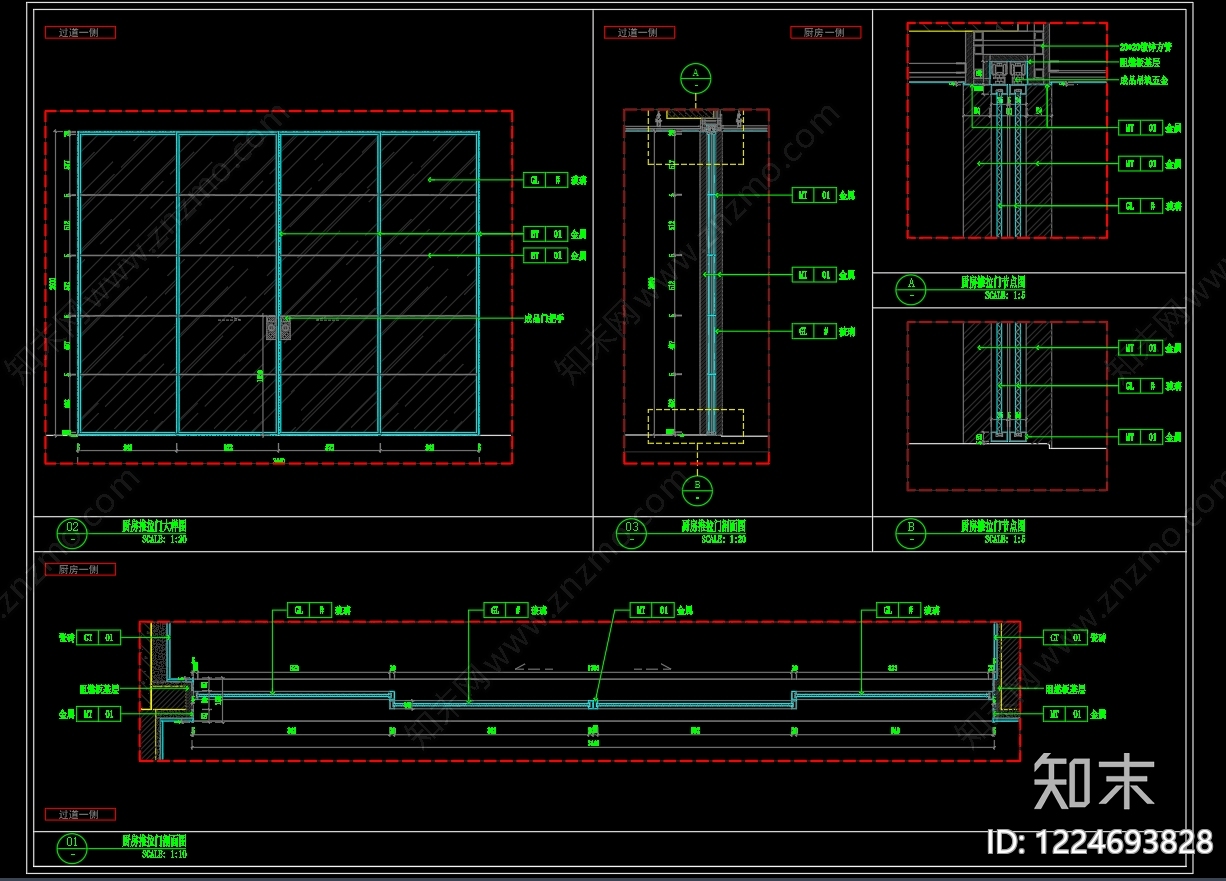This screenshot has width=1226, height=881.
Task: Click the 20*20镀锌方管 annotation text
Action: 1146,47
